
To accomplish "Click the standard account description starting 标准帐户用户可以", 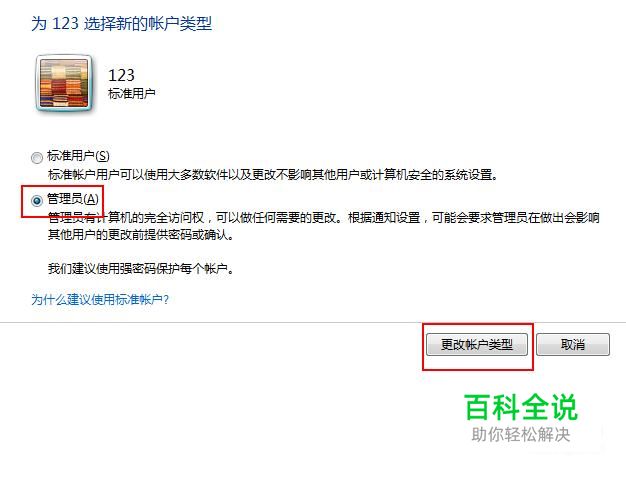I will 273,175.
